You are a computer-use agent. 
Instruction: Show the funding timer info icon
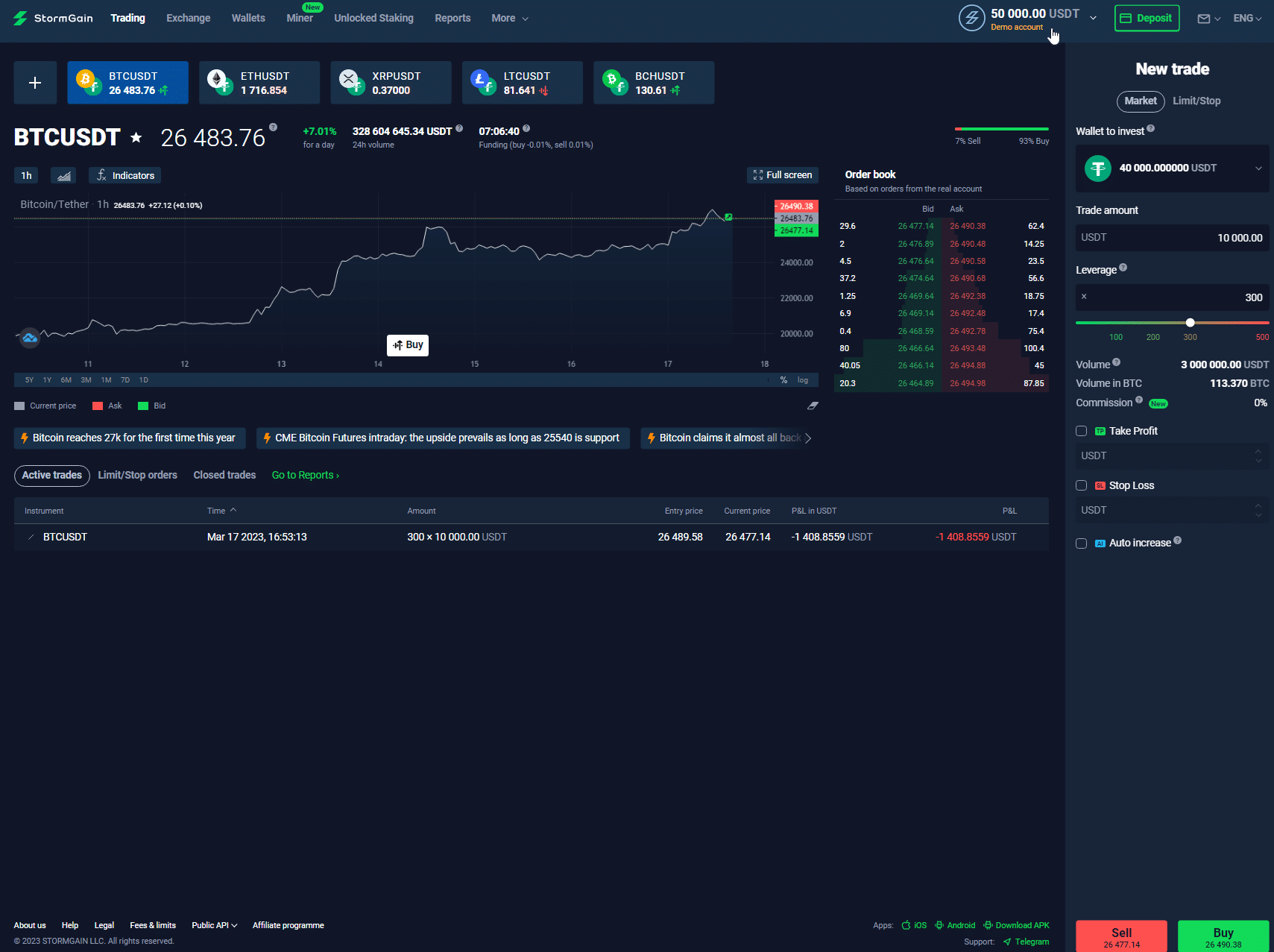526,128
